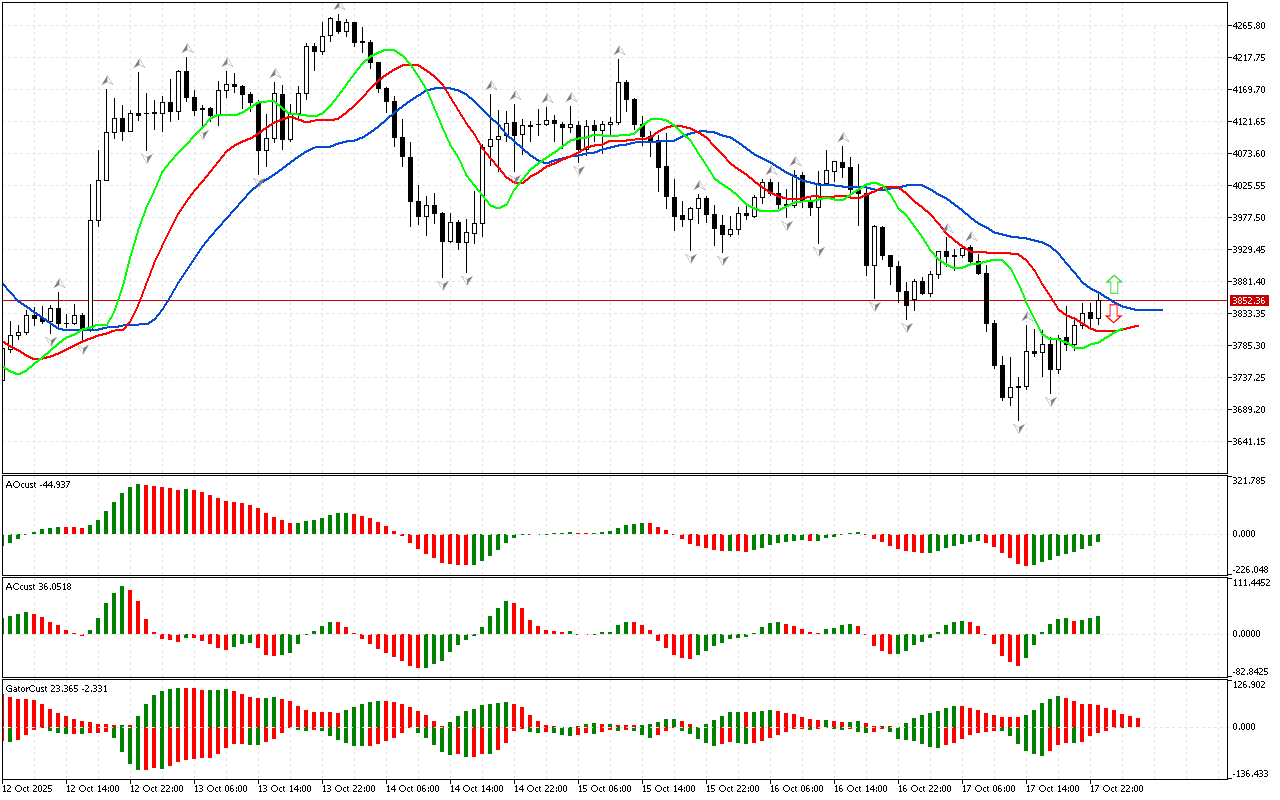Click the right end of the red Alligator line
Viewport: 1280px width, 800px height.
1137,326
